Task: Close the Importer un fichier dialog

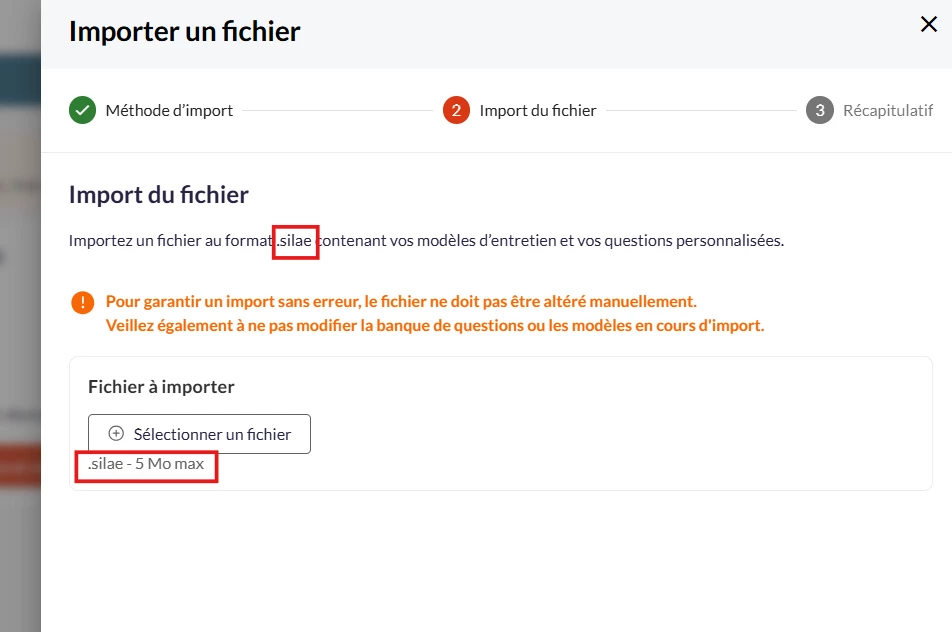Action: click(928, 25)
